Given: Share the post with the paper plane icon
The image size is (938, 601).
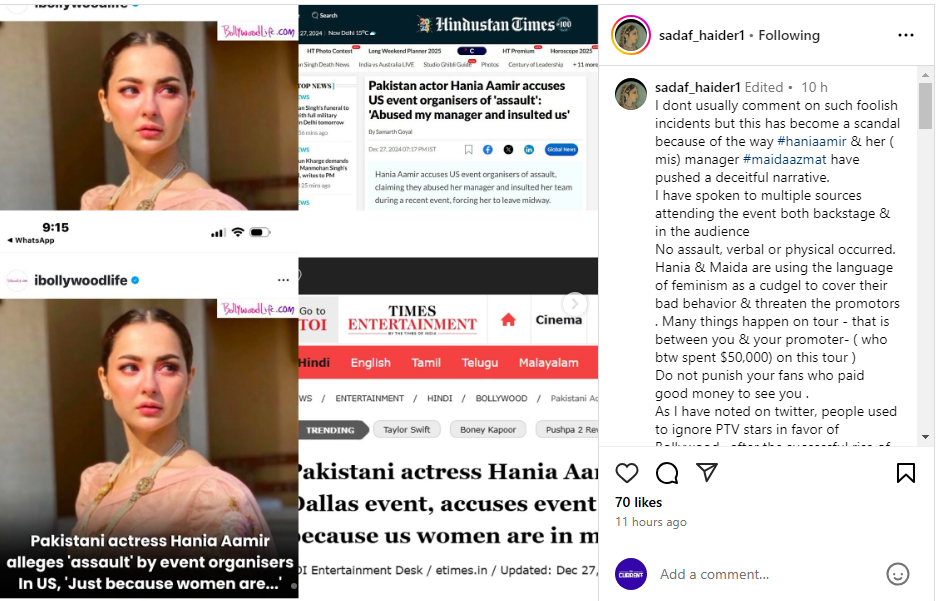Looking at the screenshot, I should (x=707, y=472).
